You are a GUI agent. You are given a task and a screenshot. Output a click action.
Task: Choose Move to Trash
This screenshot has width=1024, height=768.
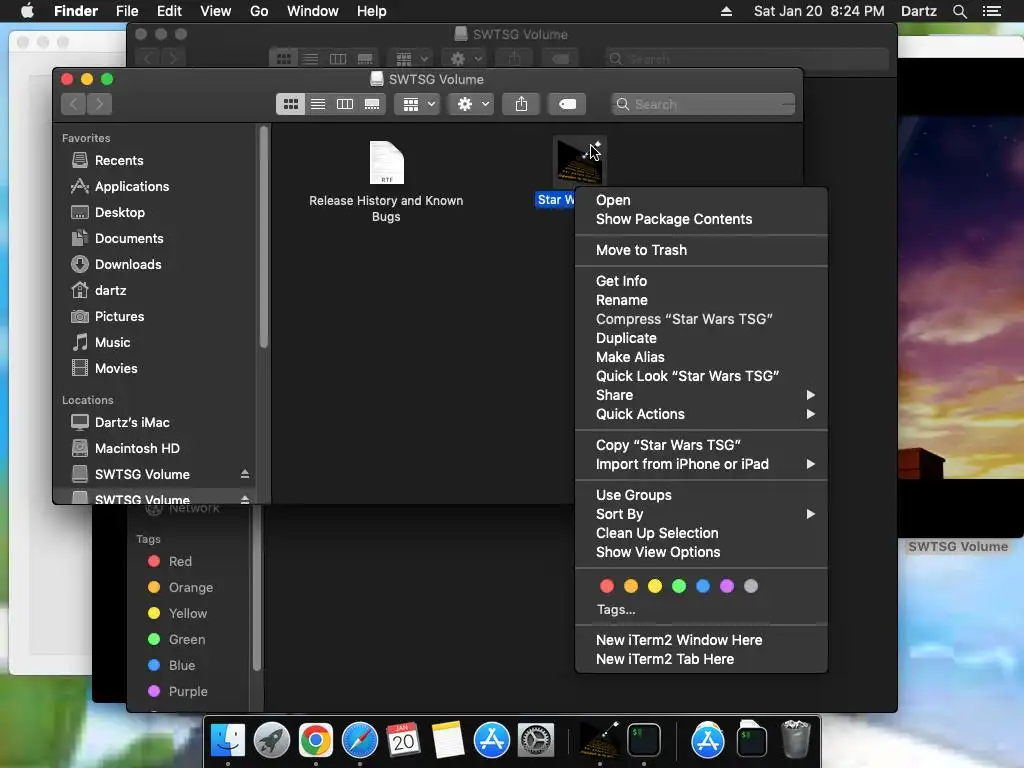701,250
